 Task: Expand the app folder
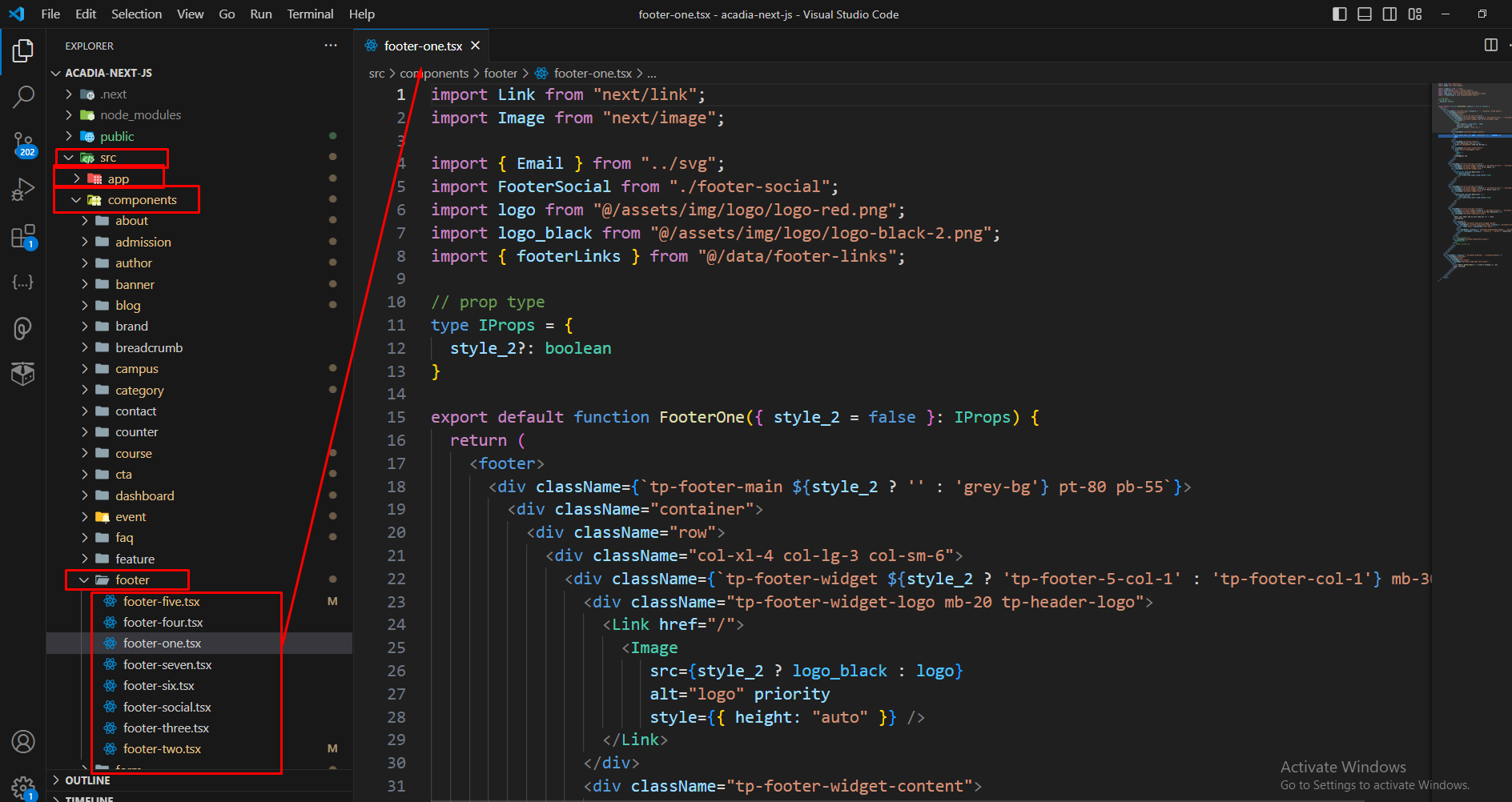pos(77,178)
